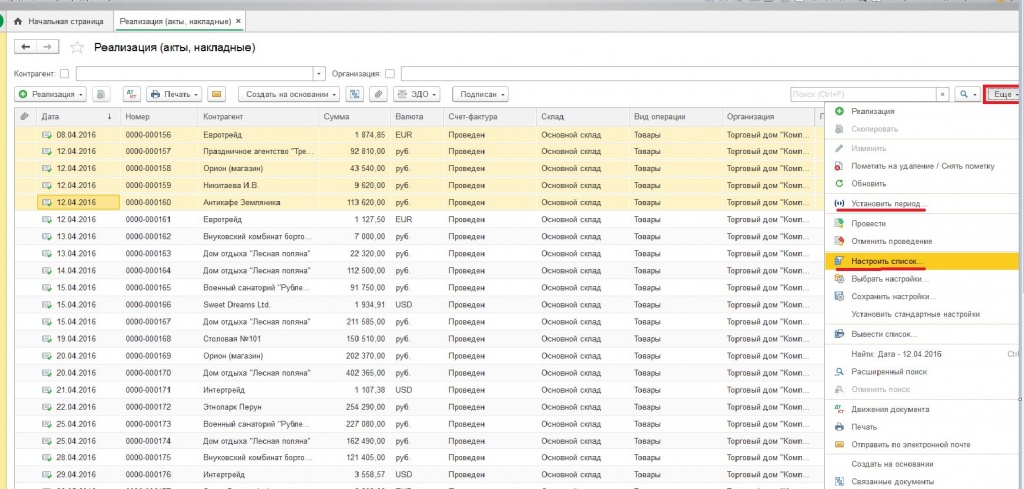Viewport: 1024px width, 489px height.
Task: Expand the Создать на основании dropdown
Action: (x=289, y=95)
